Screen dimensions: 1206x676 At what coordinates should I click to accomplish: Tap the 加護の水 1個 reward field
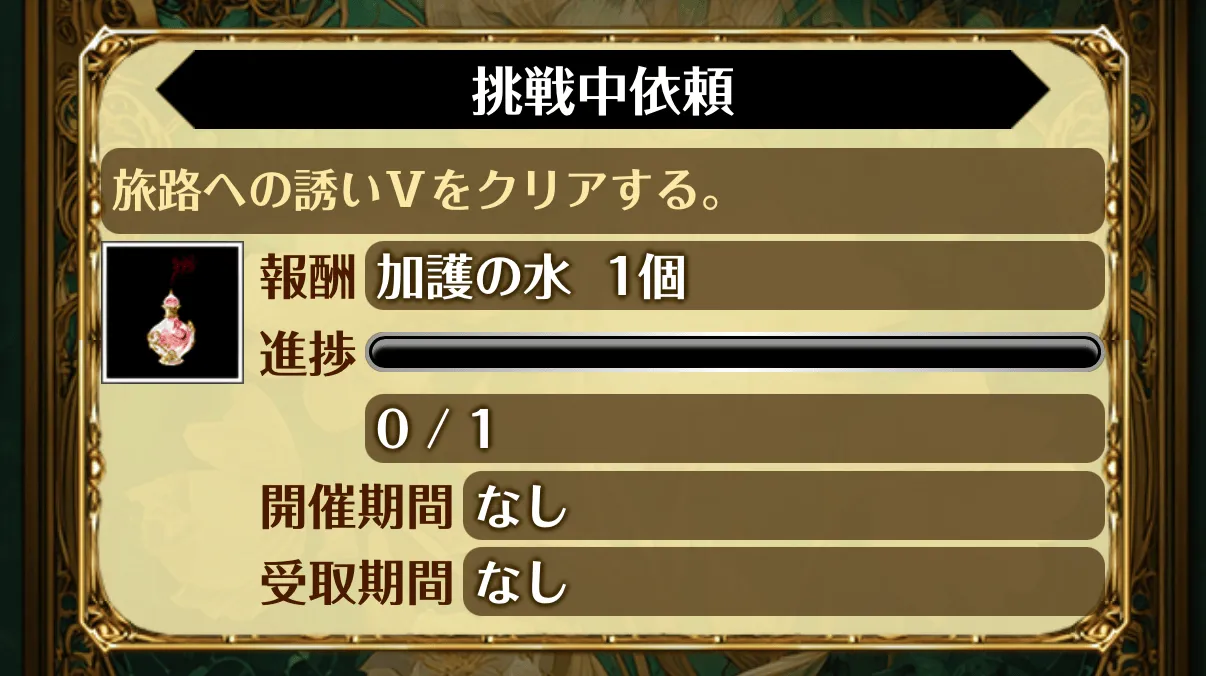click(735, 278)
